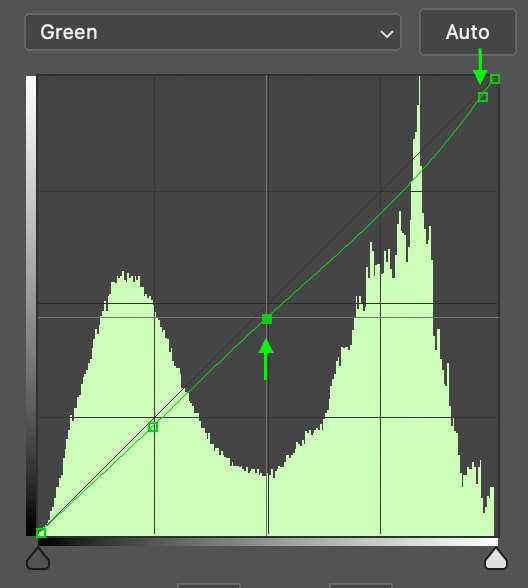Click the lower-right grid line intersection
528x588 pixels.
click(x=381, y=417)
